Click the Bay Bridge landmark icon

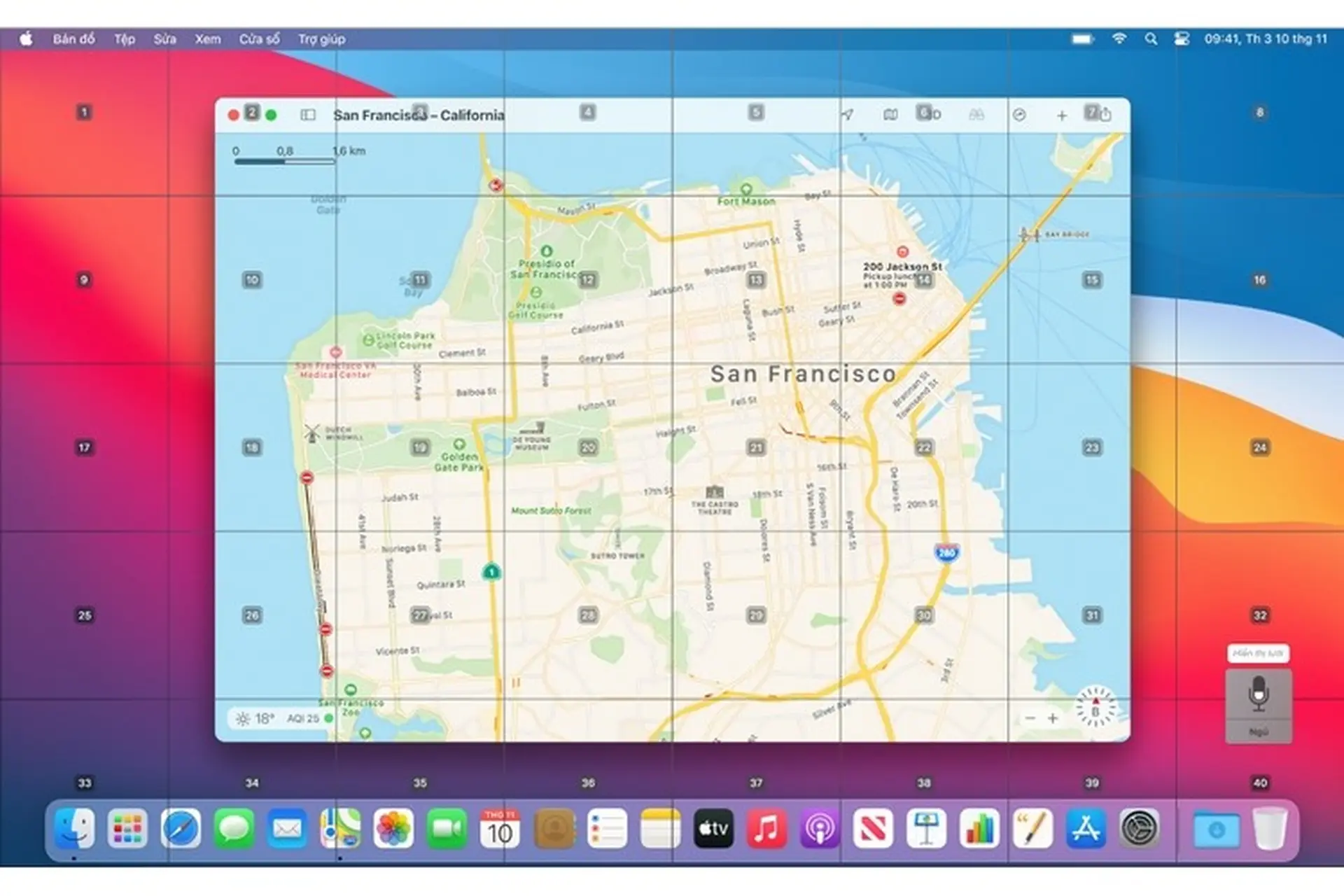click(1030, 234)
